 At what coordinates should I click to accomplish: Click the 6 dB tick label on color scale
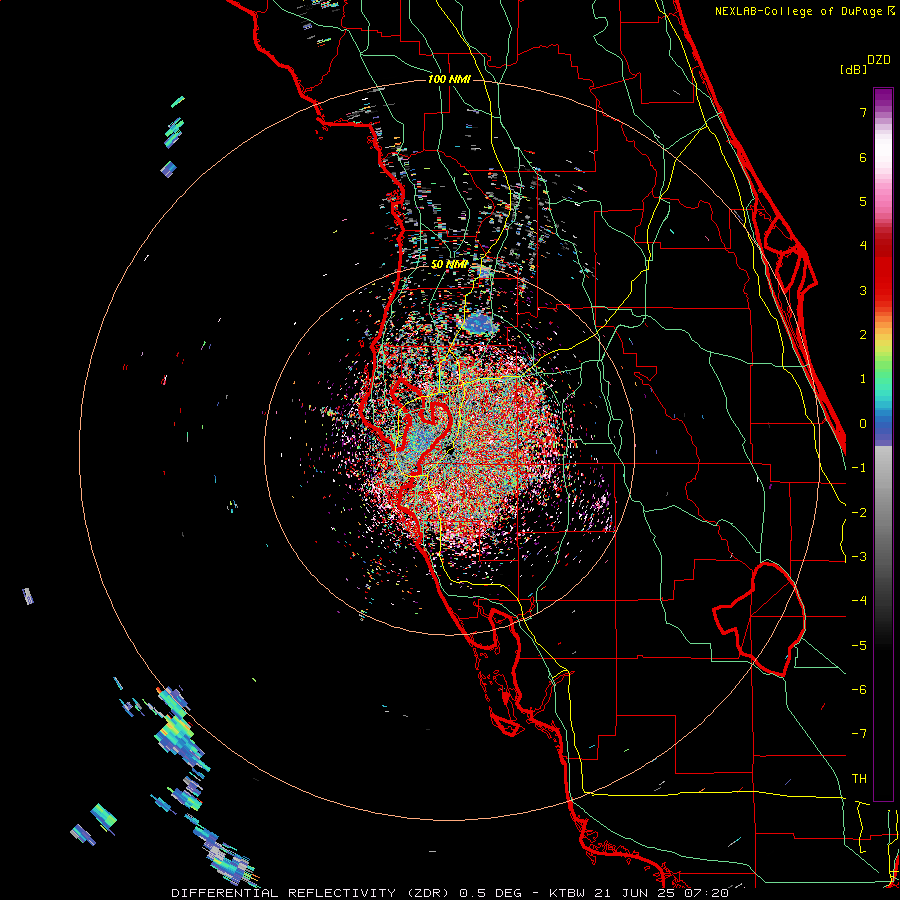coord(863,157)
